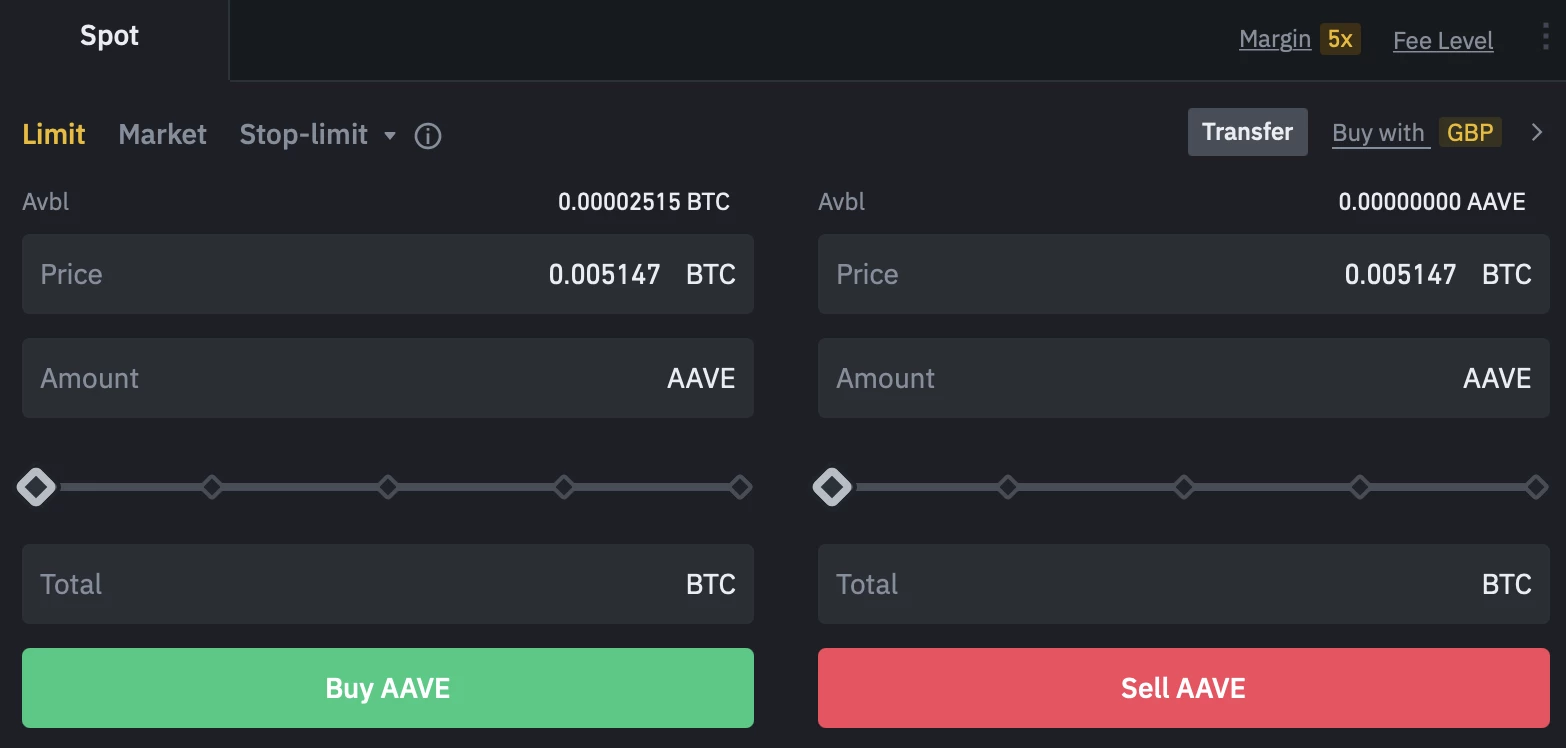Set buy slider to 50% marker
Image resolution: width=1566 pixels, height=748 pixels.
[x=388, y=487]
